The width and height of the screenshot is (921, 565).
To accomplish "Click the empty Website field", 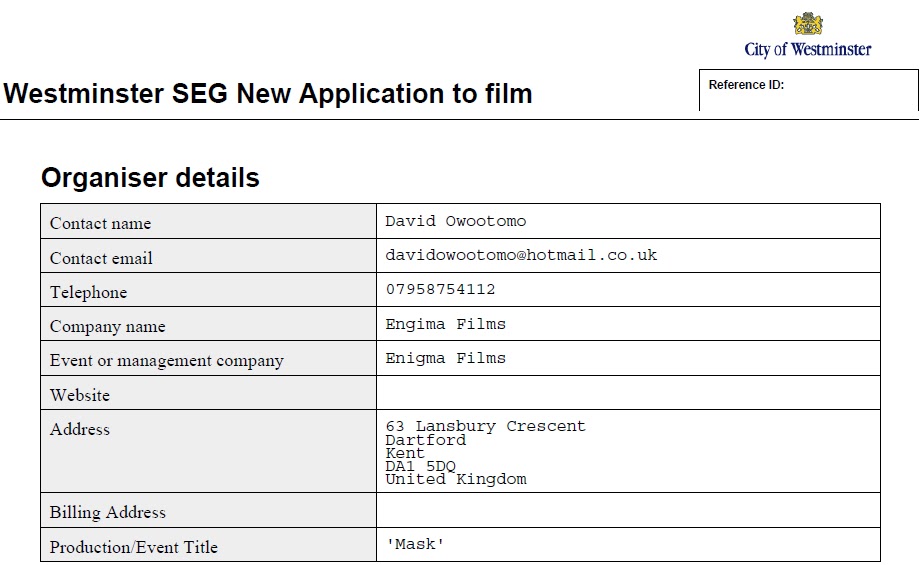I will pos(628,392).
